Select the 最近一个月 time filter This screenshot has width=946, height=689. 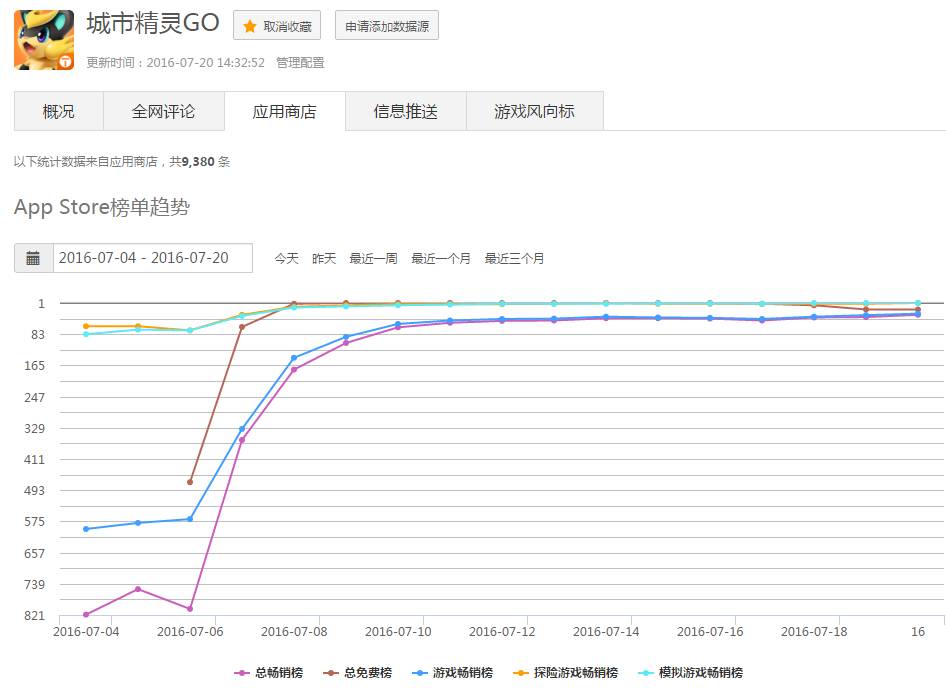pos(441,259)
